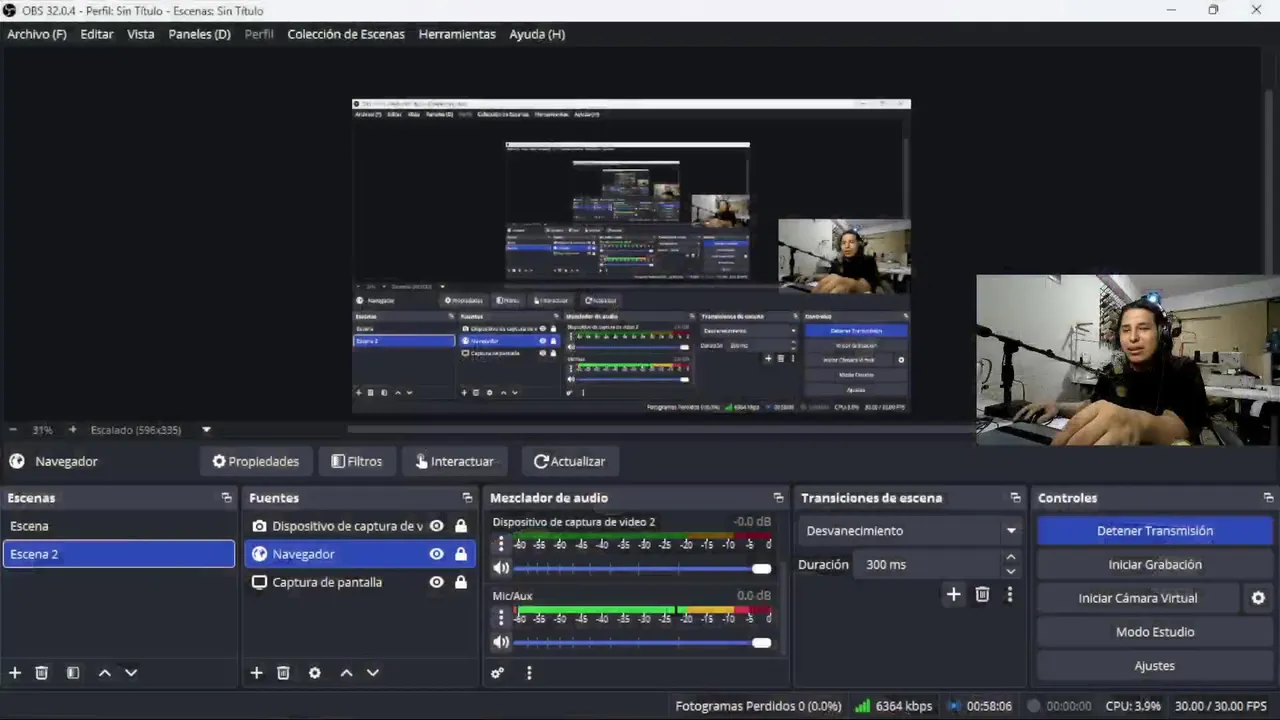Enable Modo Estudio
The image size is (1280, 720).
[x=1155, y=632]
